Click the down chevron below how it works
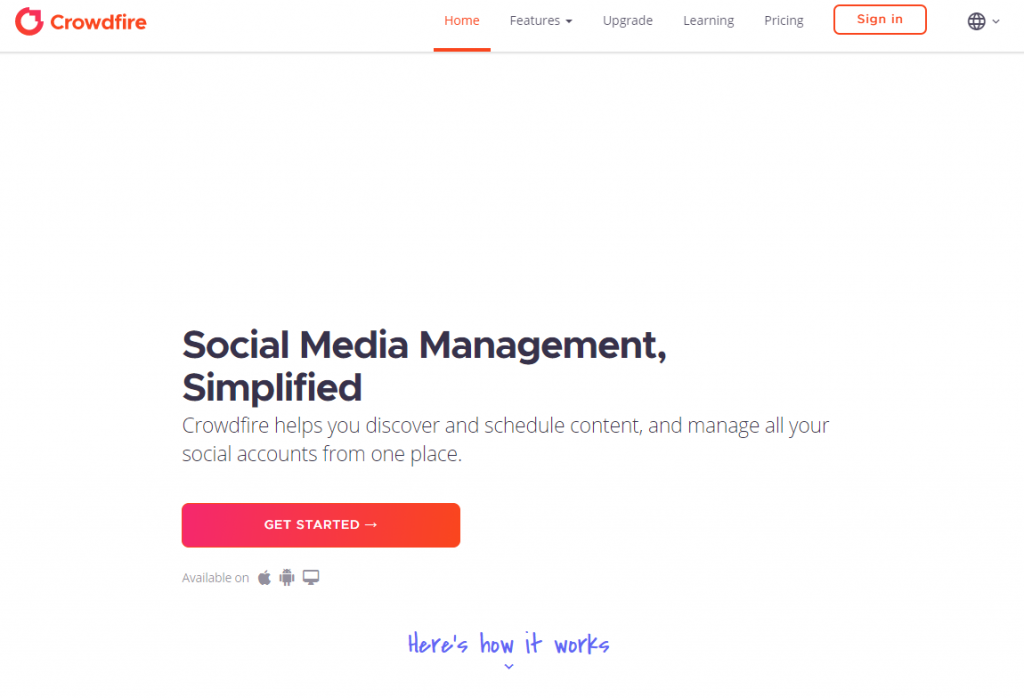Screen dimensions: 1024x698 [509, 667]
